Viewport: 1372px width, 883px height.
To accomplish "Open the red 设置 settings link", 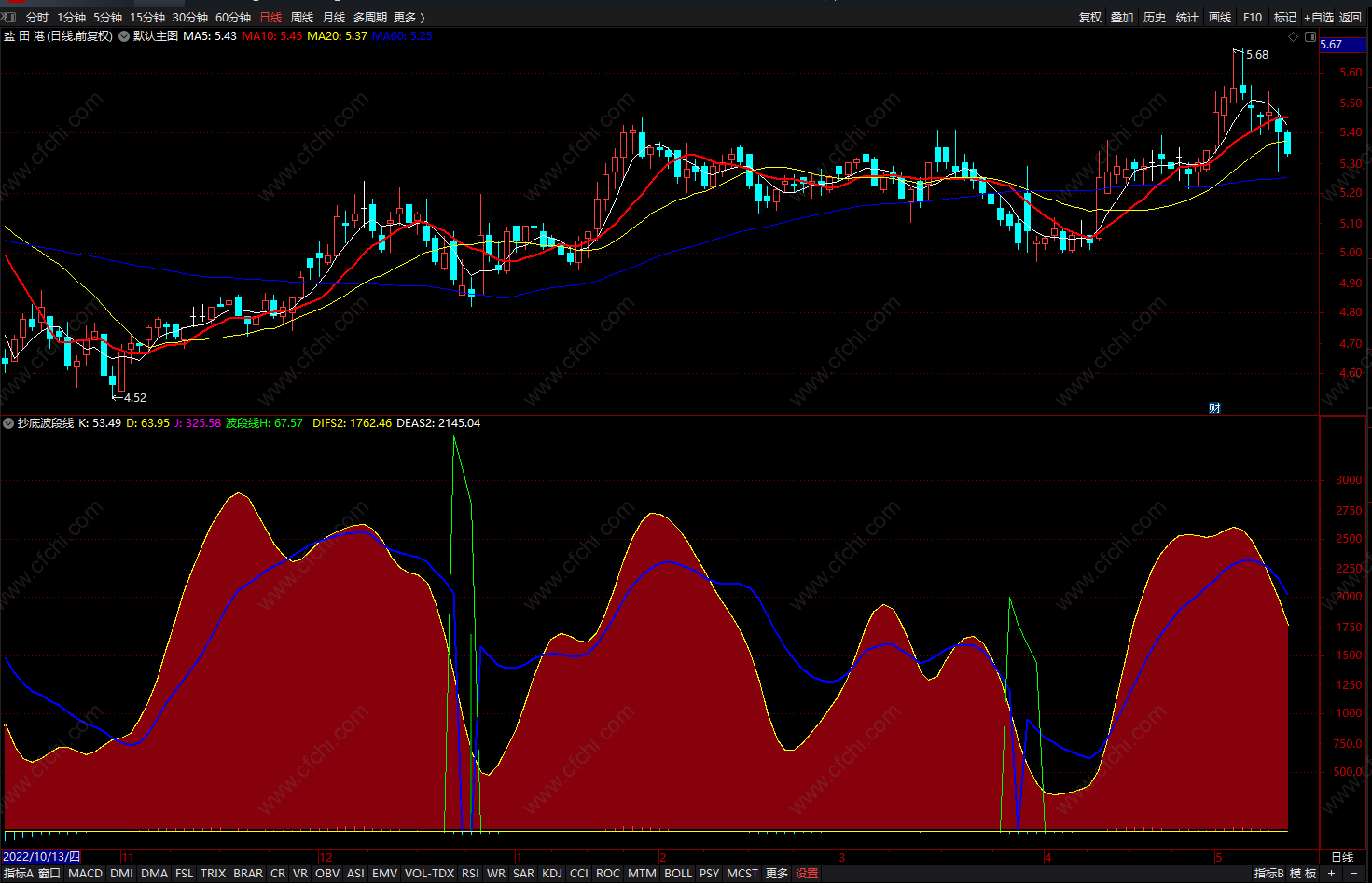I will tap(807, 874).
